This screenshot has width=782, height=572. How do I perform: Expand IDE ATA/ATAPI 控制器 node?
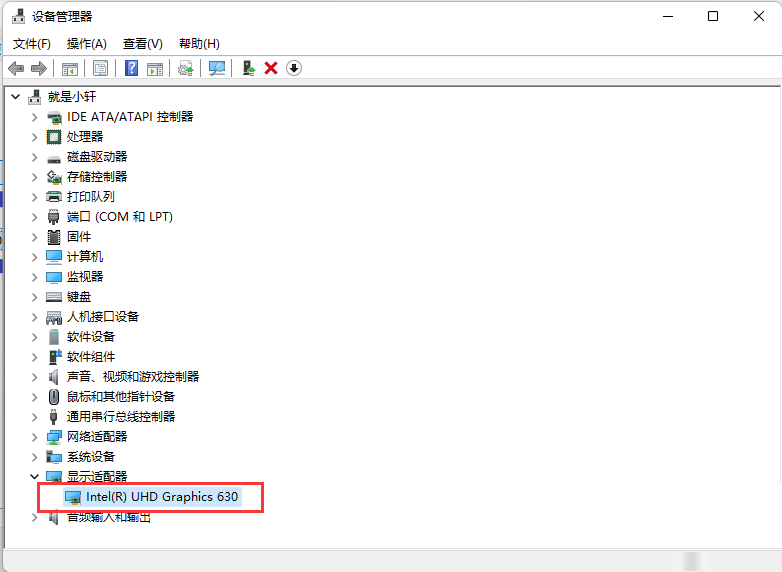[x=34, y=117]
